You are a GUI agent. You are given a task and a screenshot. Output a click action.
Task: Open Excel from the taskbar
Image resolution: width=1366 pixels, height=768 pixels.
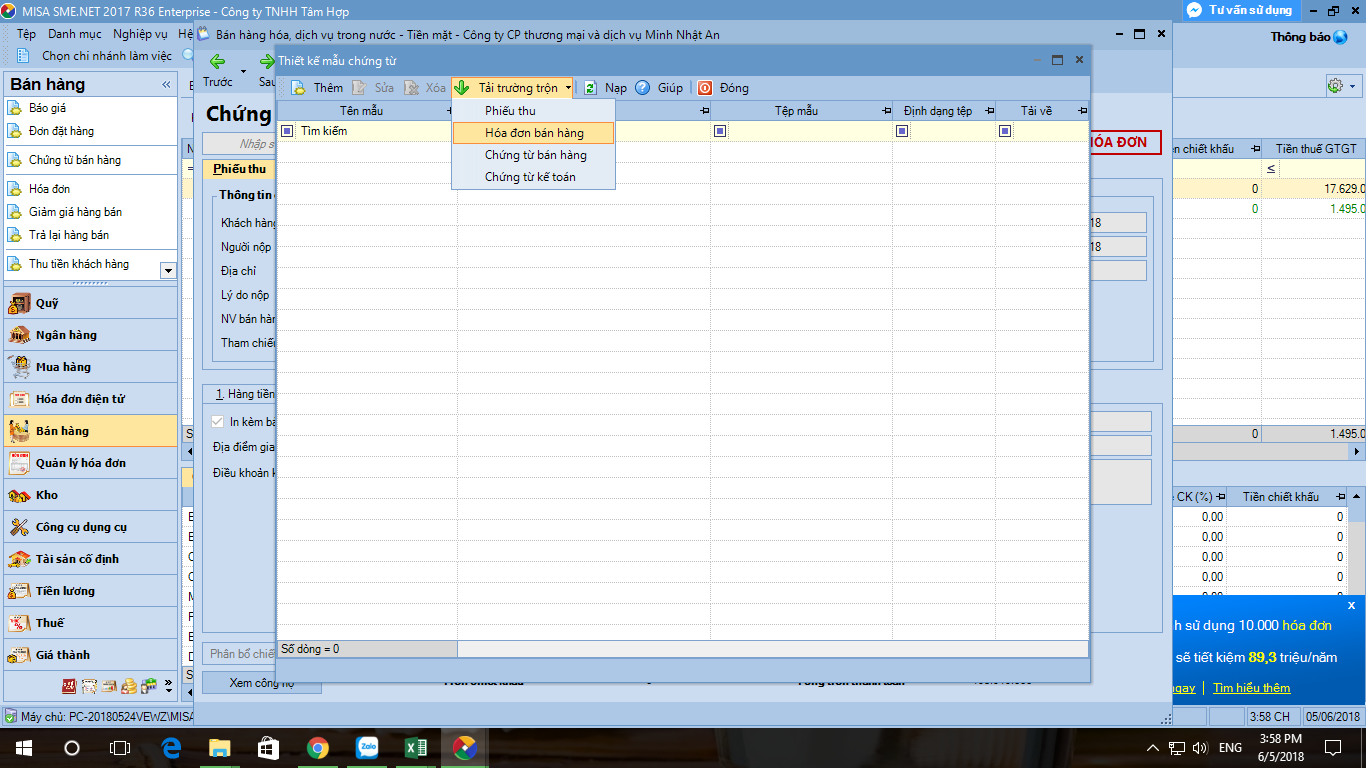coord(416,747)
